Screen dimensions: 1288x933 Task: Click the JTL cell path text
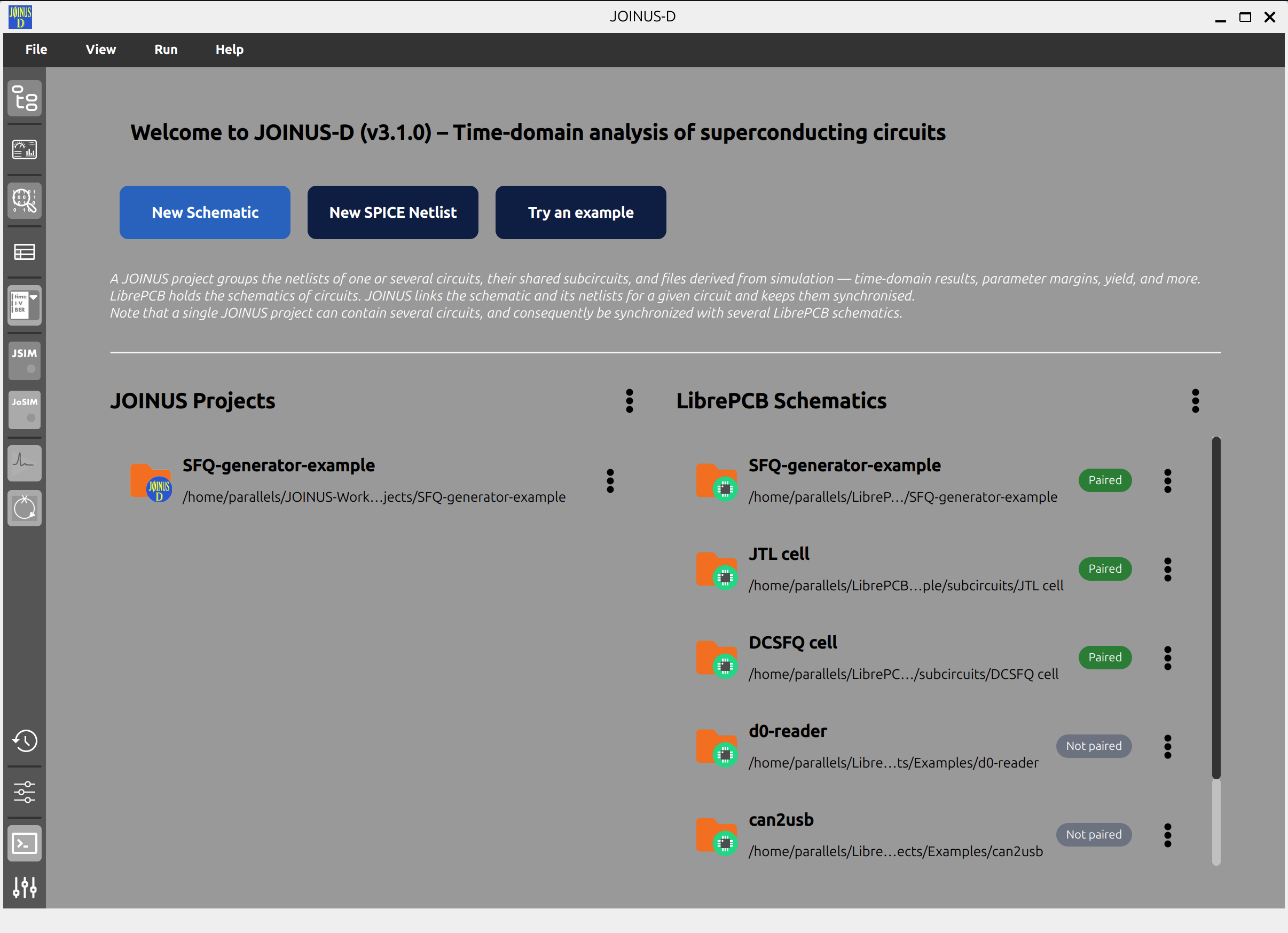[x=906, y=586]
